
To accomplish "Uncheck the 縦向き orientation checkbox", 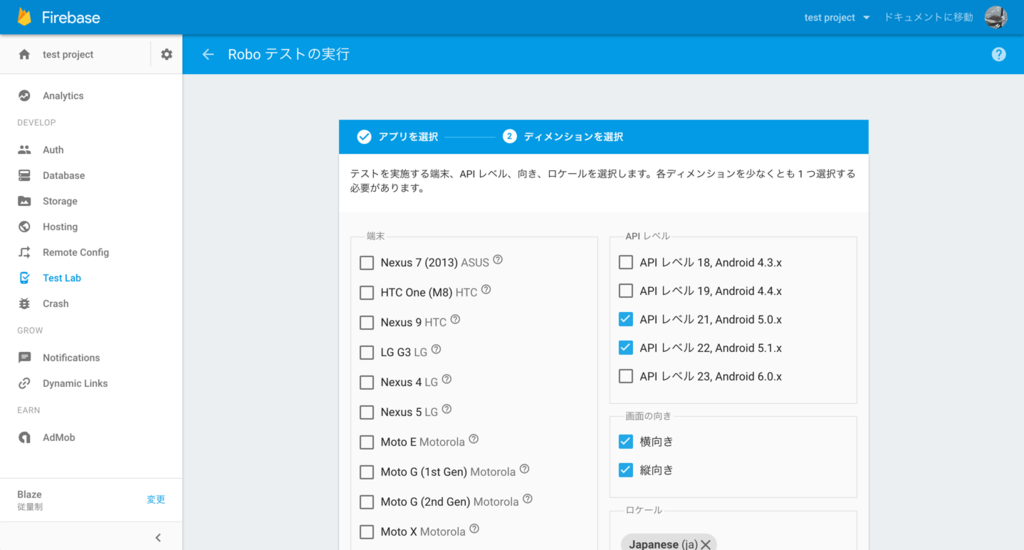I will click(626, 470).
